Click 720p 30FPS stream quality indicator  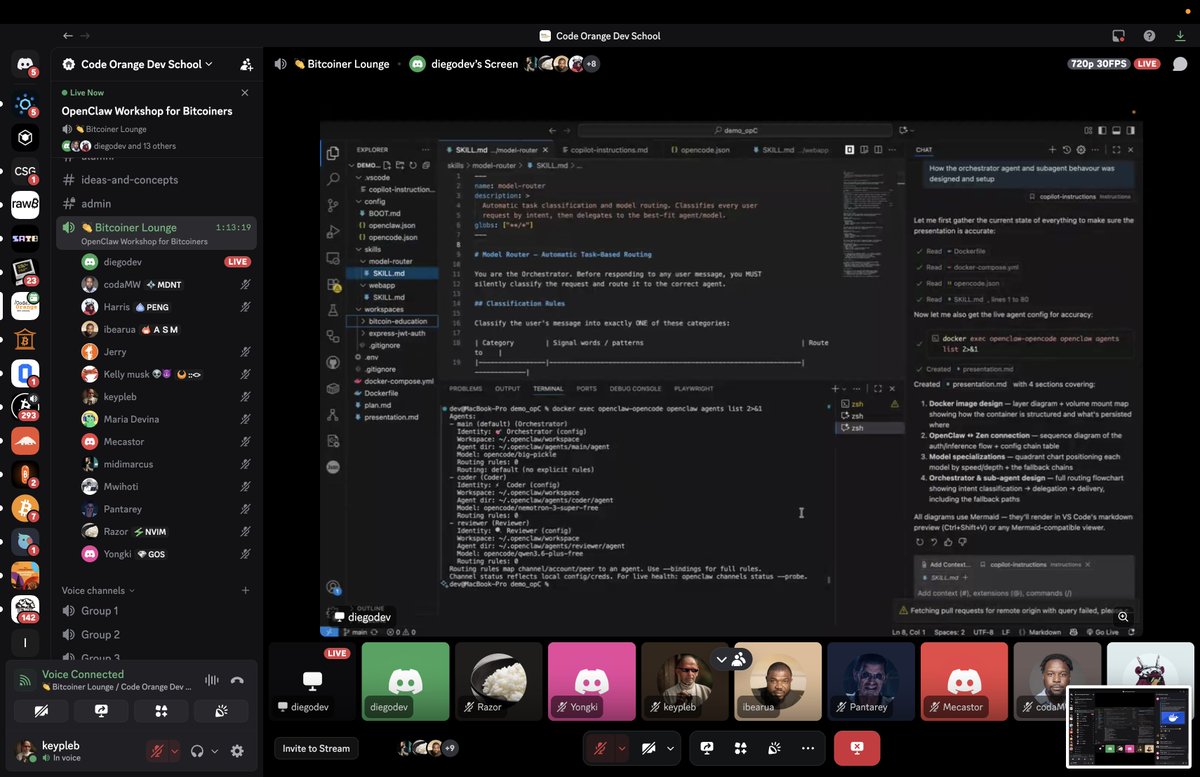pyautogui.click(x=1099, y=64)
